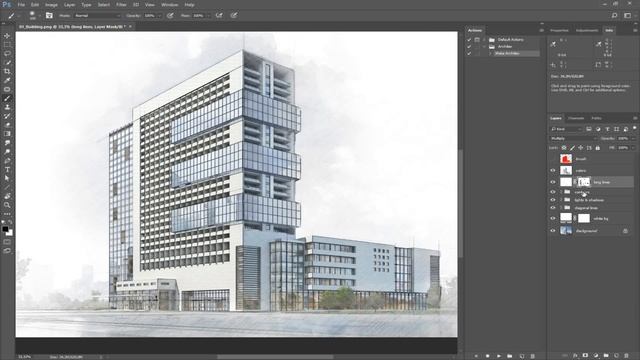This screenshot has width=640, height=360.
Task: Click the white bg layer mask thumbnail
Action: point(584,218)
